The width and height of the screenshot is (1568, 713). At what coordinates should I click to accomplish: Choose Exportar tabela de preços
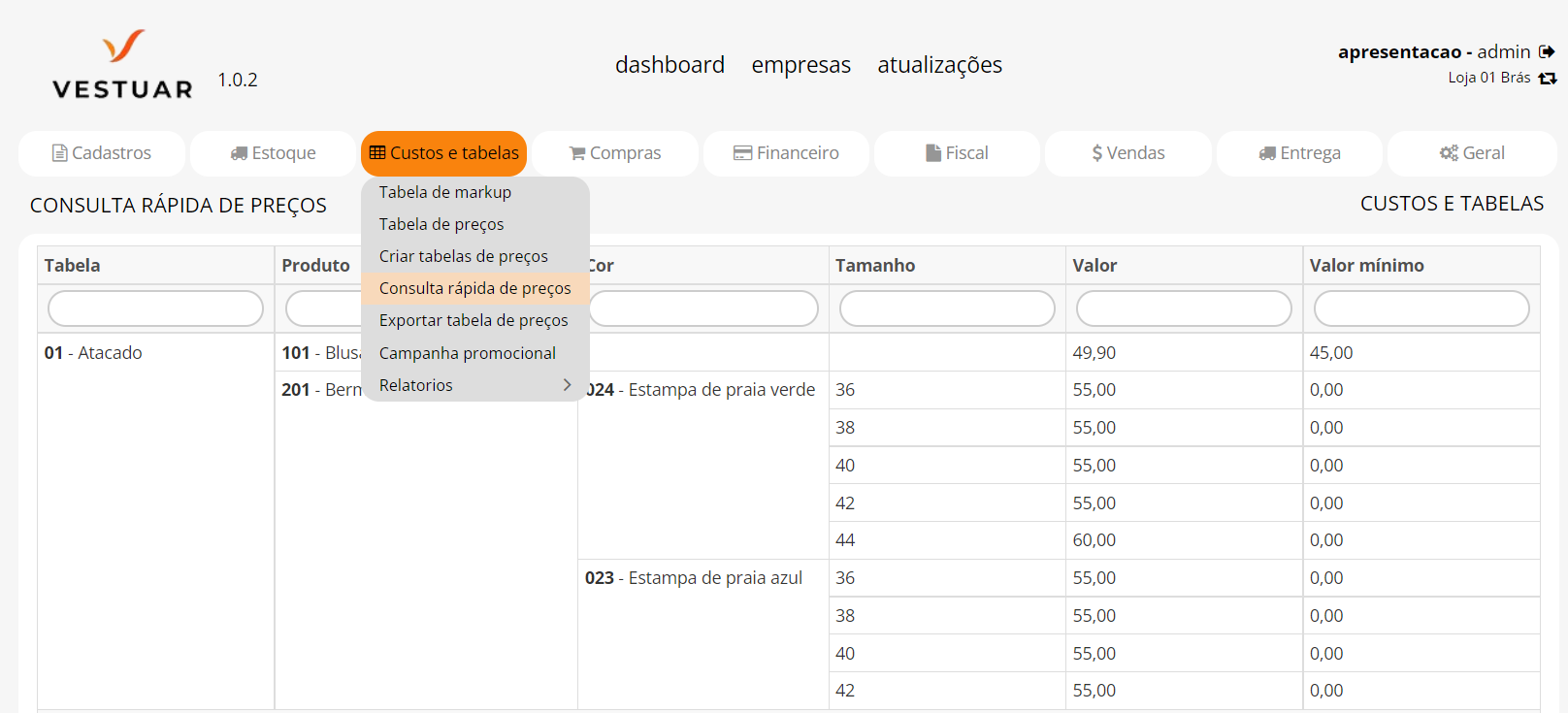point(475,320)
